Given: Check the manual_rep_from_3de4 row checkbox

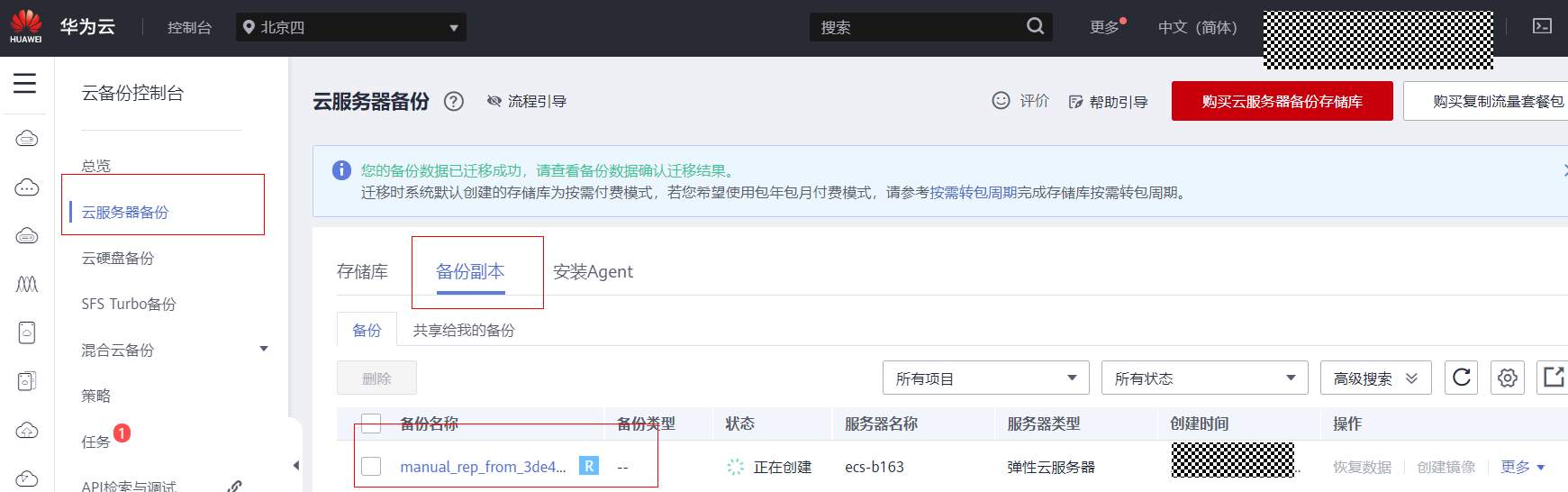Looking at the screenshot, I should pos(371,466).
